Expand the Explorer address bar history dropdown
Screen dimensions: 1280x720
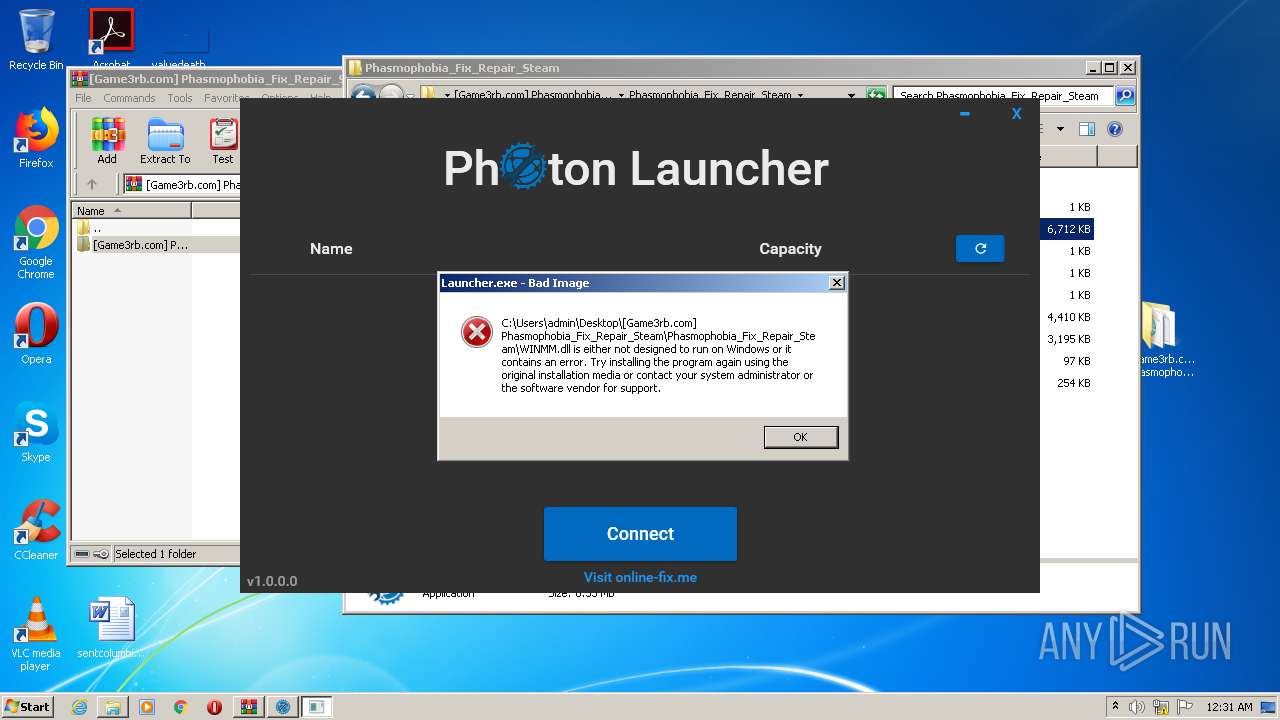point(851,96)
